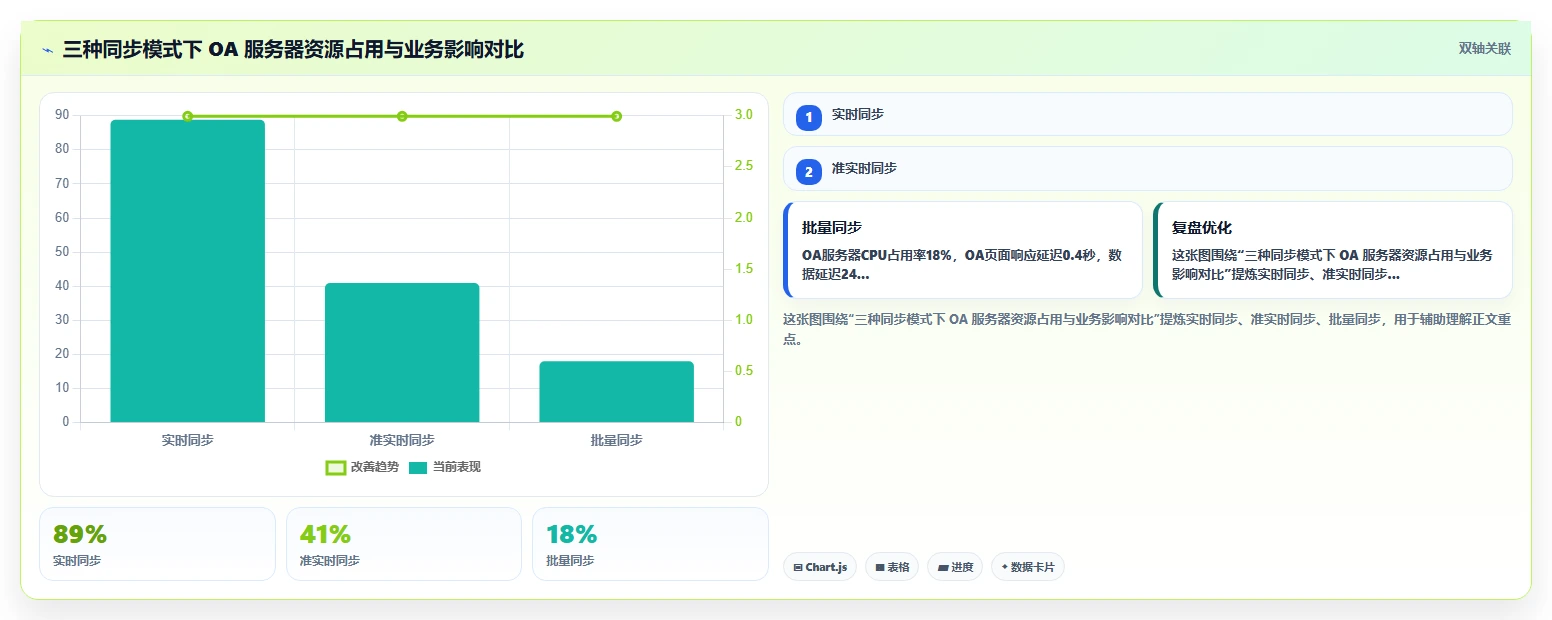Click the 改善趋势 green outlined legend swatch
Image resolution: width=1552 pixels, height=620 pixels.
tap(336, 467)
